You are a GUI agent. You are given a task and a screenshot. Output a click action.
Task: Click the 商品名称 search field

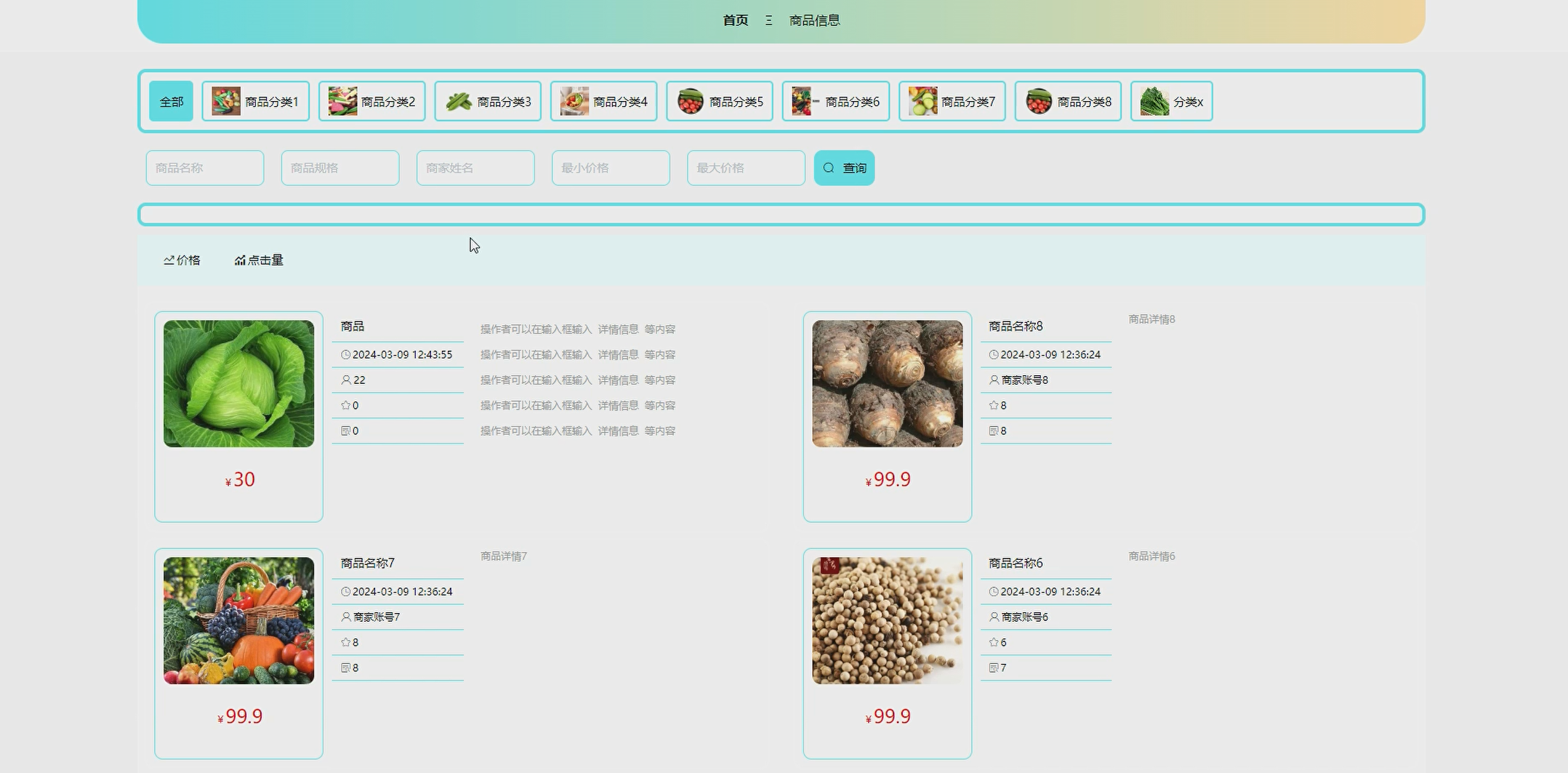pos(205,168)
